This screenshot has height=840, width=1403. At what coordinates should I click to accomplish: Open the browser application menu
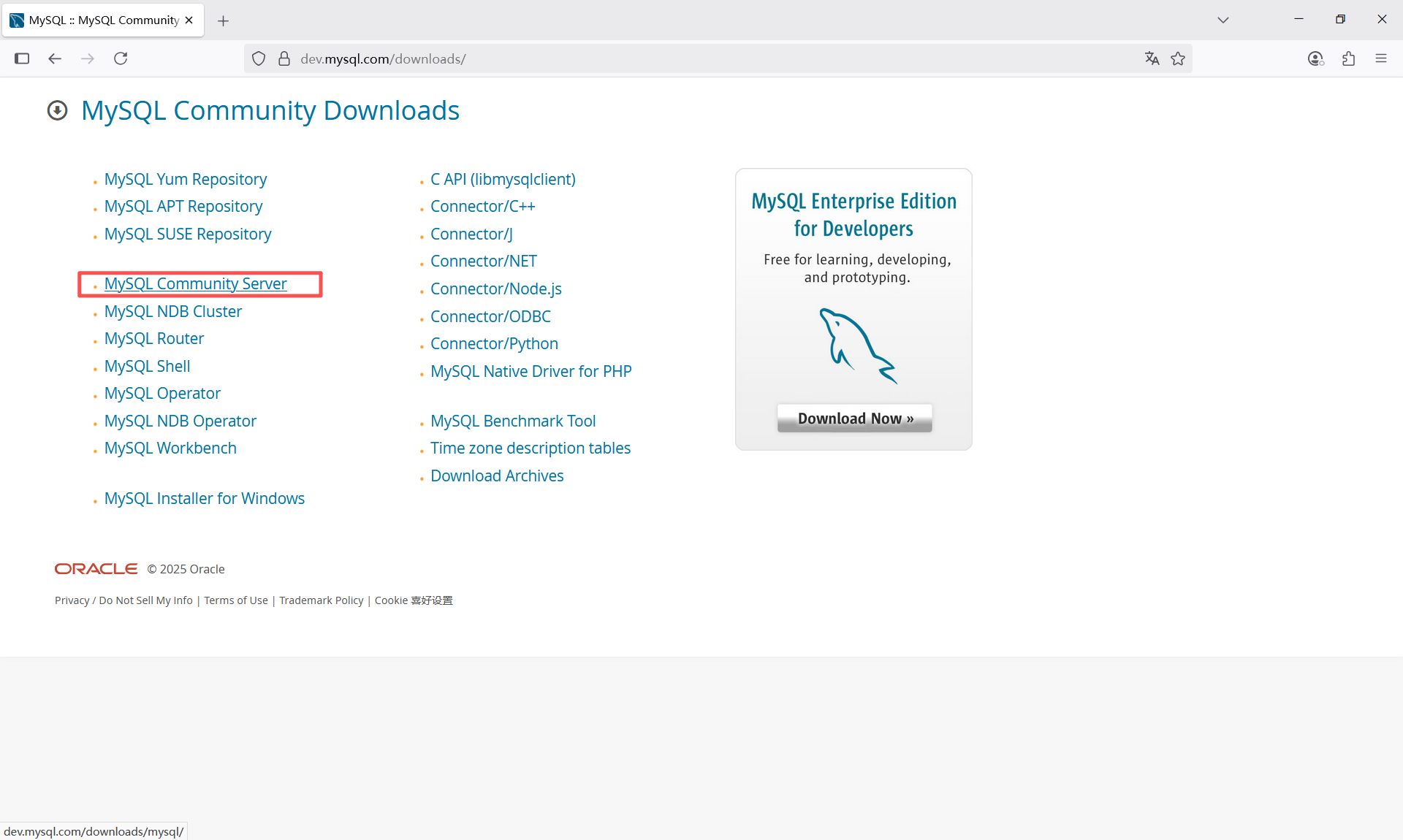[x=1382, y=58]
